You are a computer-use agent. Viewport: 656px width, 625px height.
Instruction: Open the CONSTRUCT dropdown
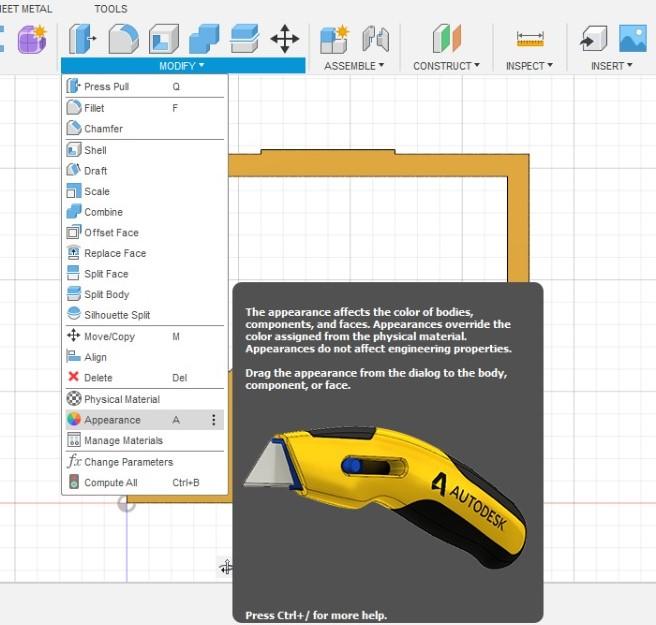tap(446, 66)
